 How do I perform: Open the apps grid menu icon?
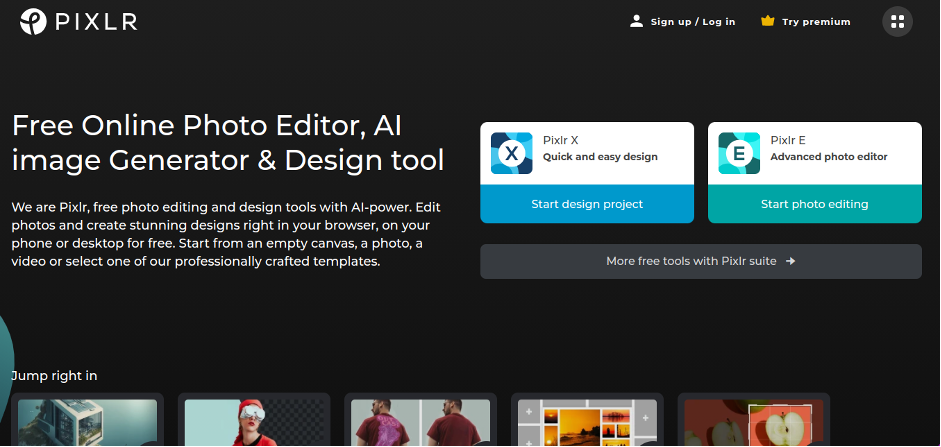pyautogui.click(x=897, y=21)
